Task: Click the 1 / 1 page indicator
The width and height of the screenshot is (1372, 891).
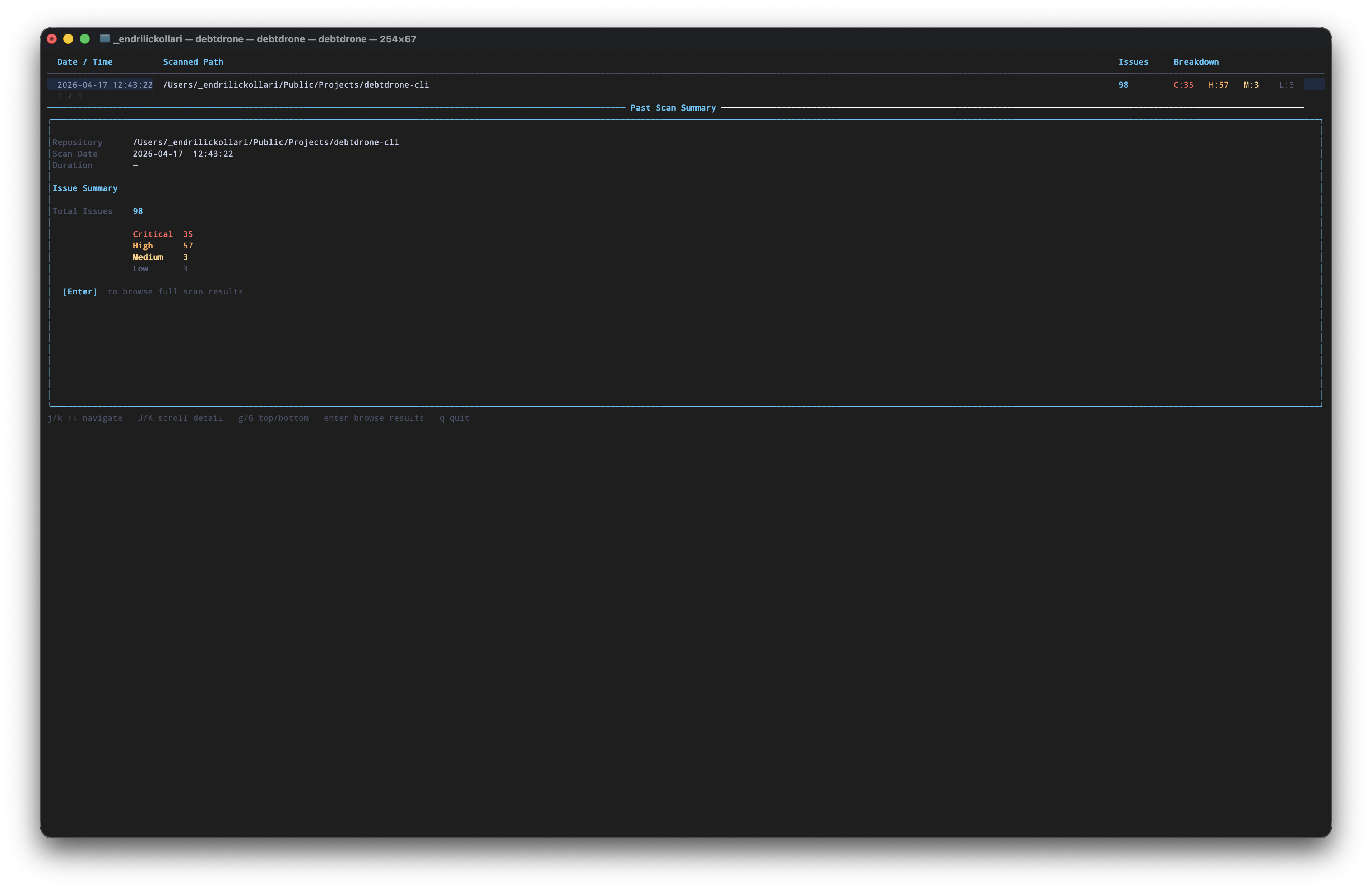Action: (69, 96)
